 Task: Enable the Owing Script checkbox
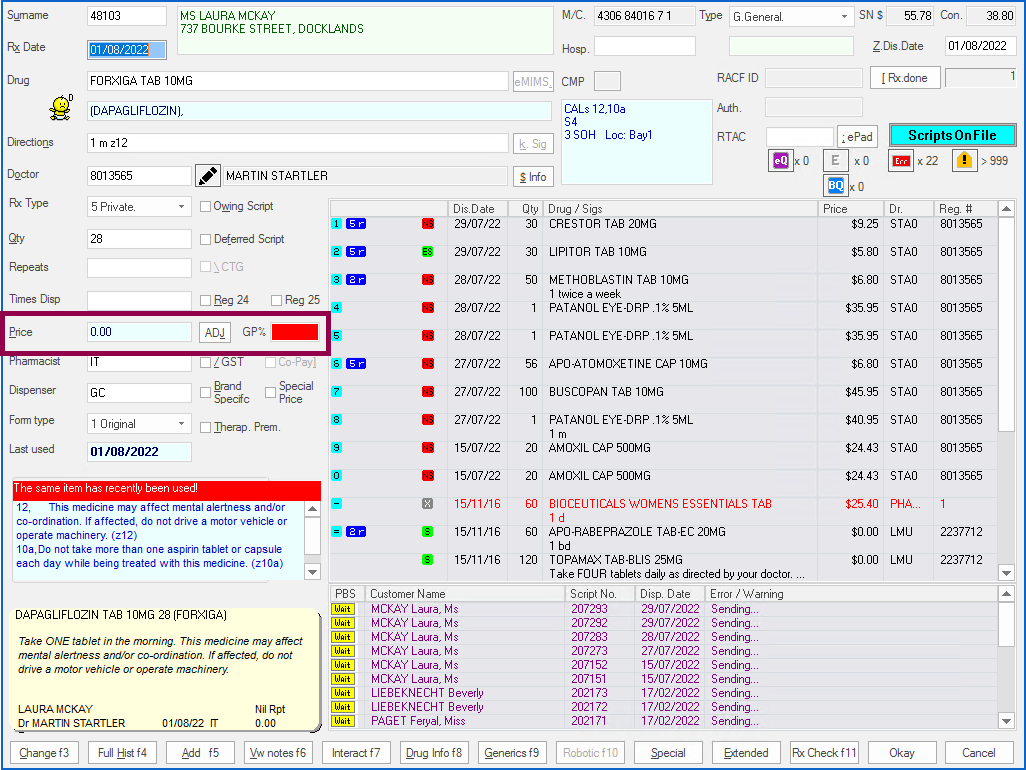point(205,207)
